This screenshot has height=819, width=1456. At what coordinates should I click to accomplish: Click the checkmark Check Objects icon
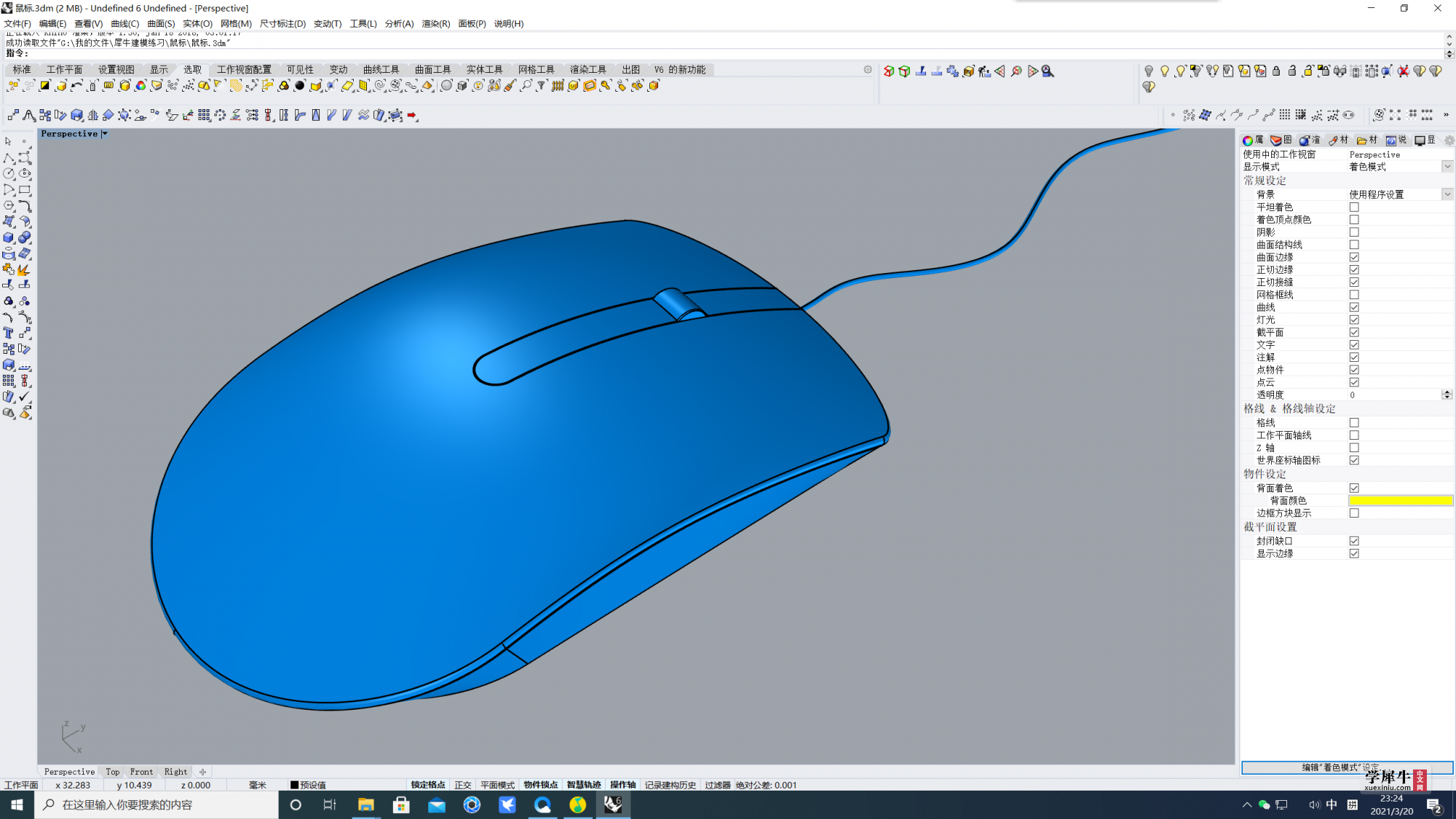click(x=25, y=397)
